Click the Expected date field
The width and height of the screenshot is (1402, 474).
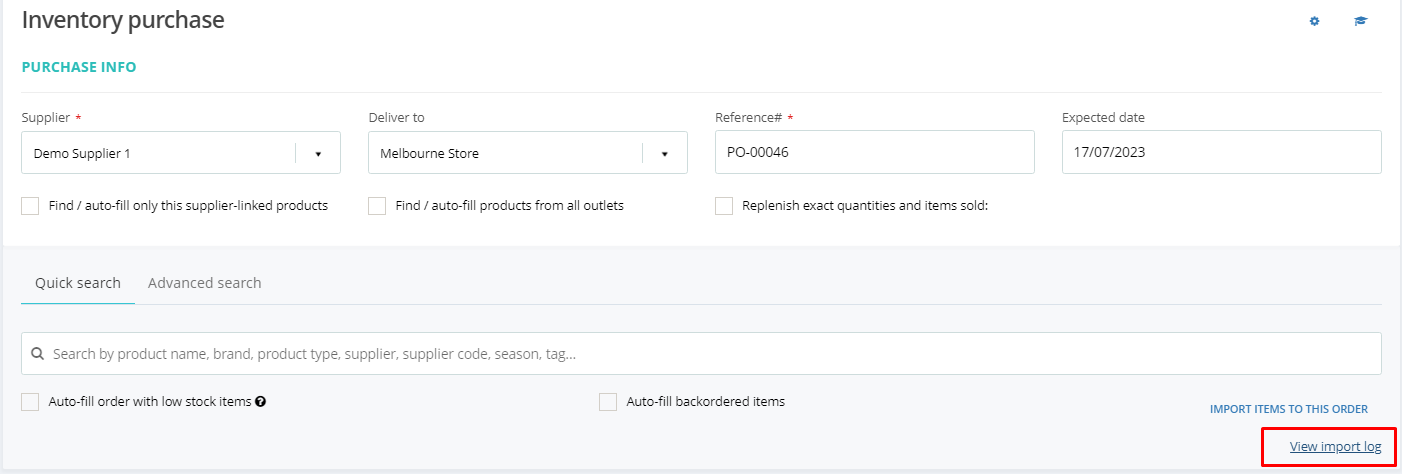point(1222,153)
